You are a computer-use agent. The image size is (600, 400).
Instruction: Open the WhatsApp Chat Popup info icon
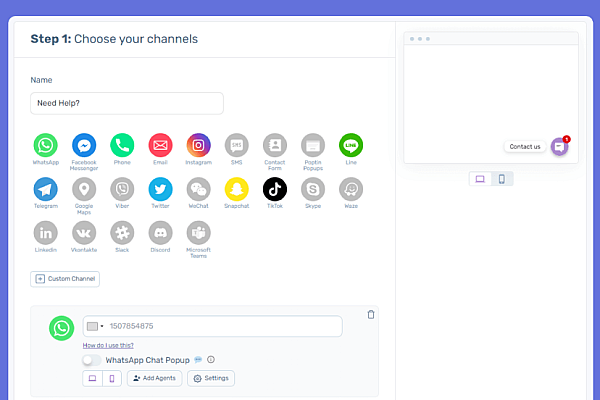click(x=211, y=359)
